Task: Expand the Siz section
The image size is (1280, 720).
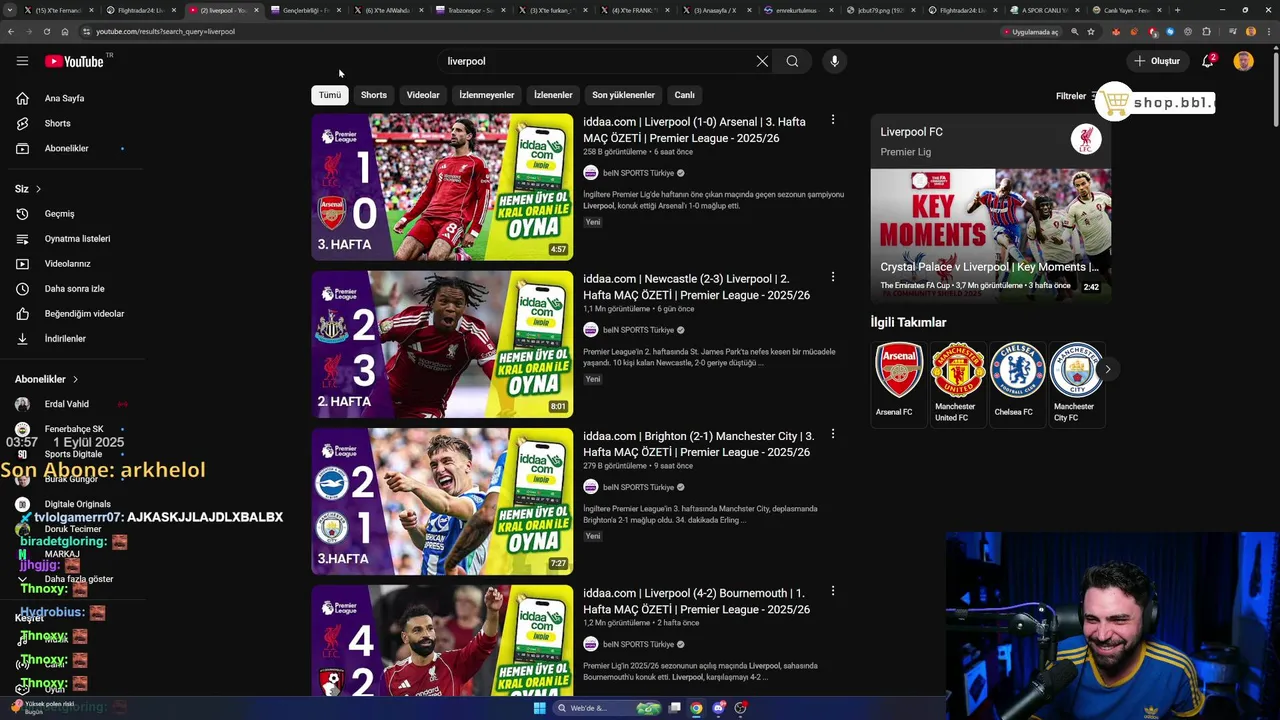Action: 28,189
